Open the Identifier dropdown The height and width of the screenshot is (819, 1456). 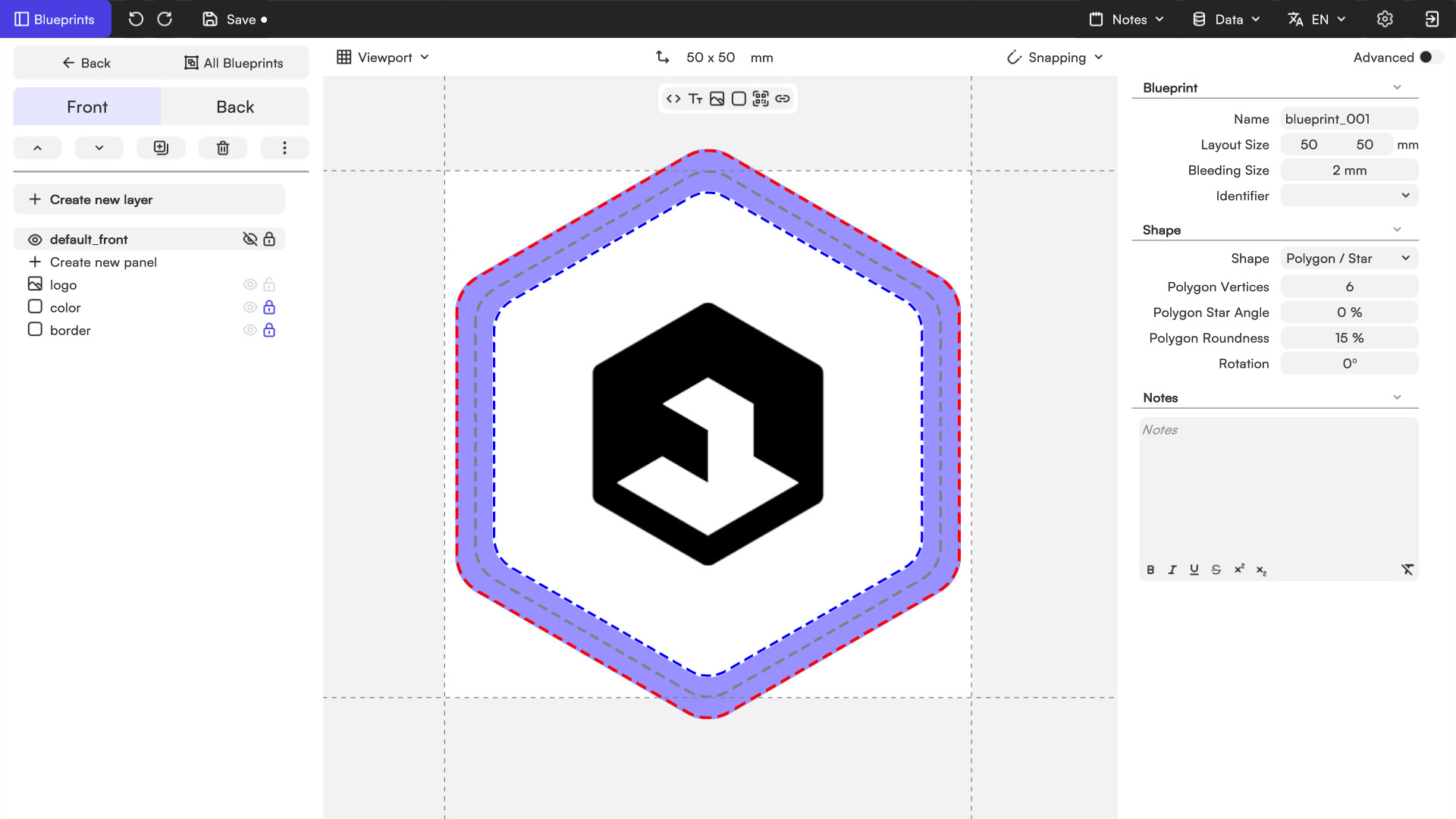point(1349,196)
